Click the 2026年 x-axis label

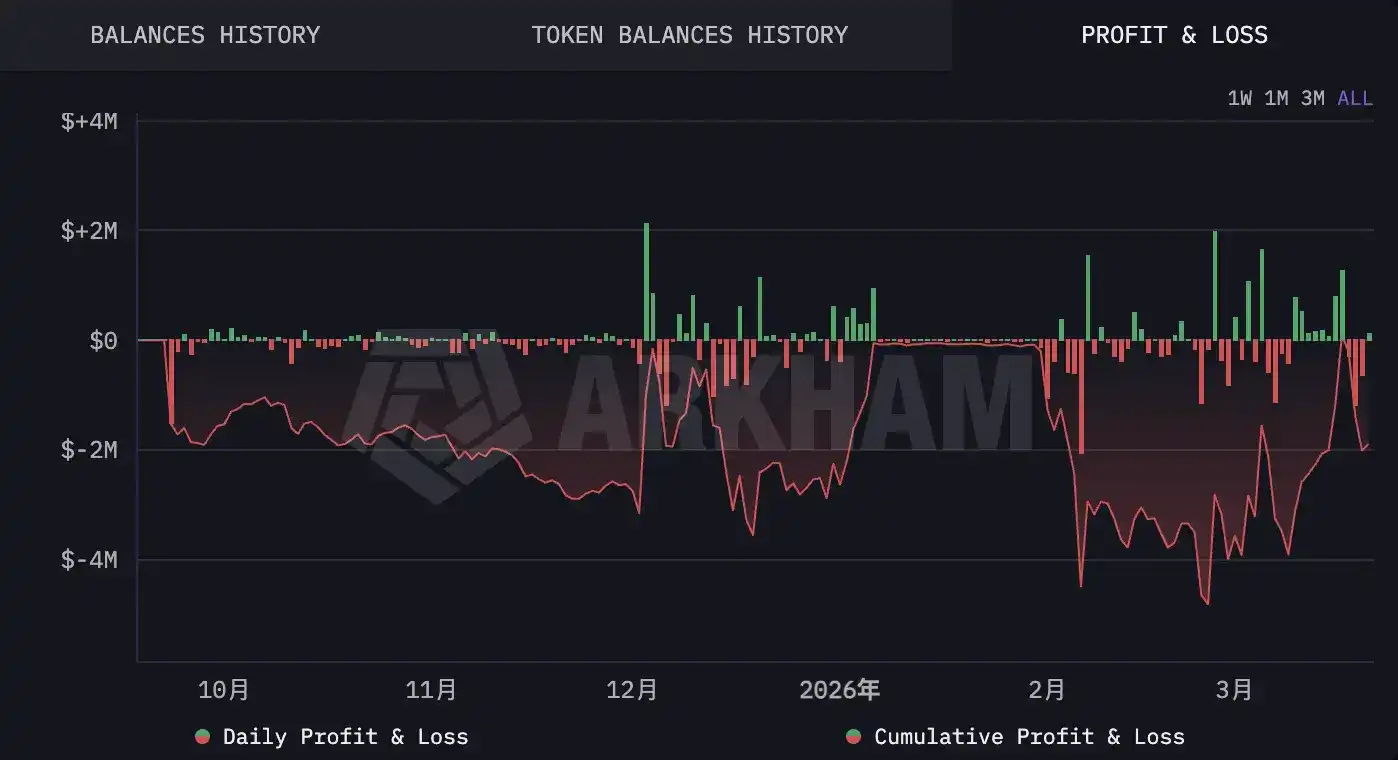(x=839, y=690)
